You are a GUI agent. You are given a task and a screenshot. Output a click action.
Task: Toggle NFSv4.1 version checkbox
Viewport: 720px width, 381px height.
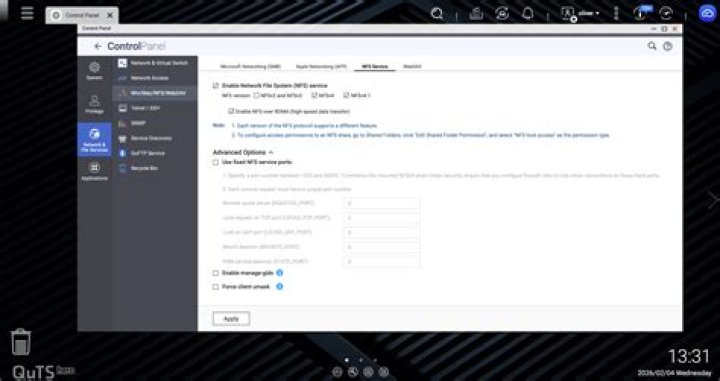(346, 95)
